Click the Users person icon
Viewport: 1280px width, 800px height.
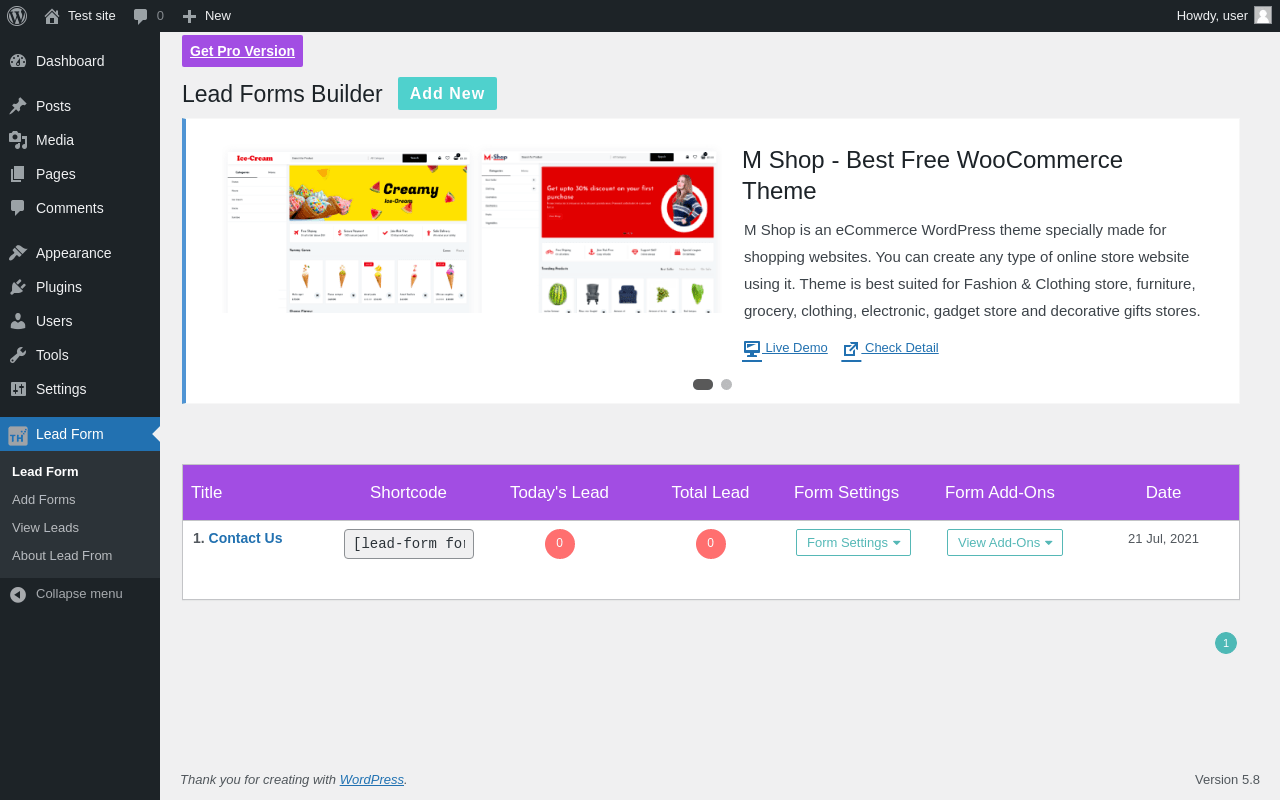pos(18,321)
